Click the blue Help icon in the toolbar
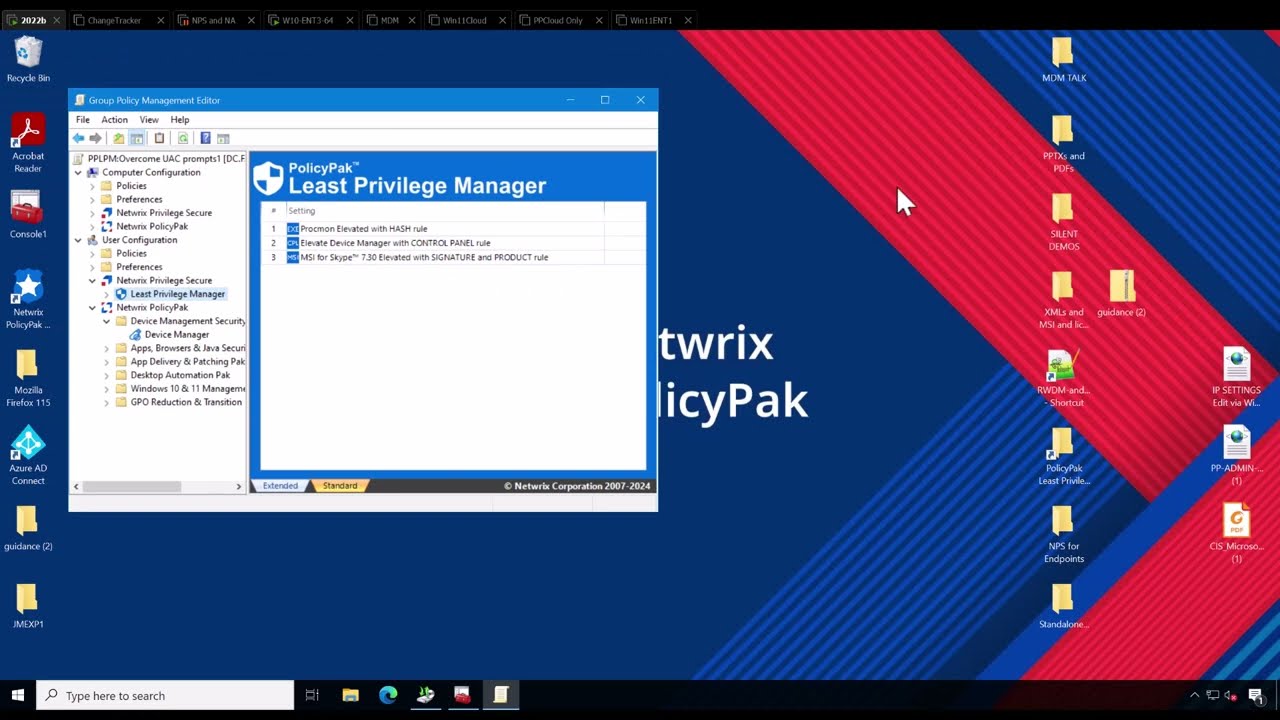Screen dimensions: 1280x720 [x=205, y=138]
